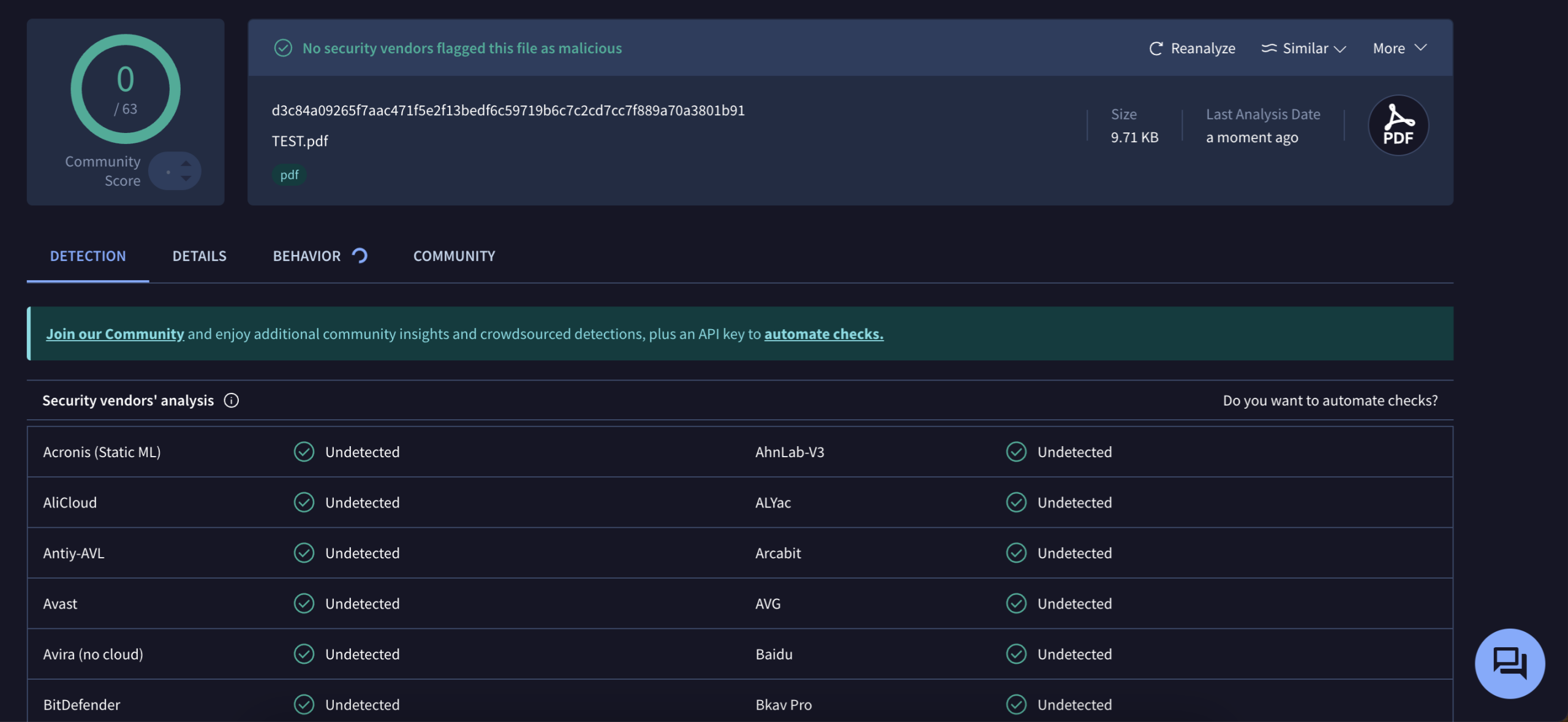The width and height of the screenshot is (1568, 722).
Task: Switch to the DETAILS tab
Action: (x=199, y=256)
